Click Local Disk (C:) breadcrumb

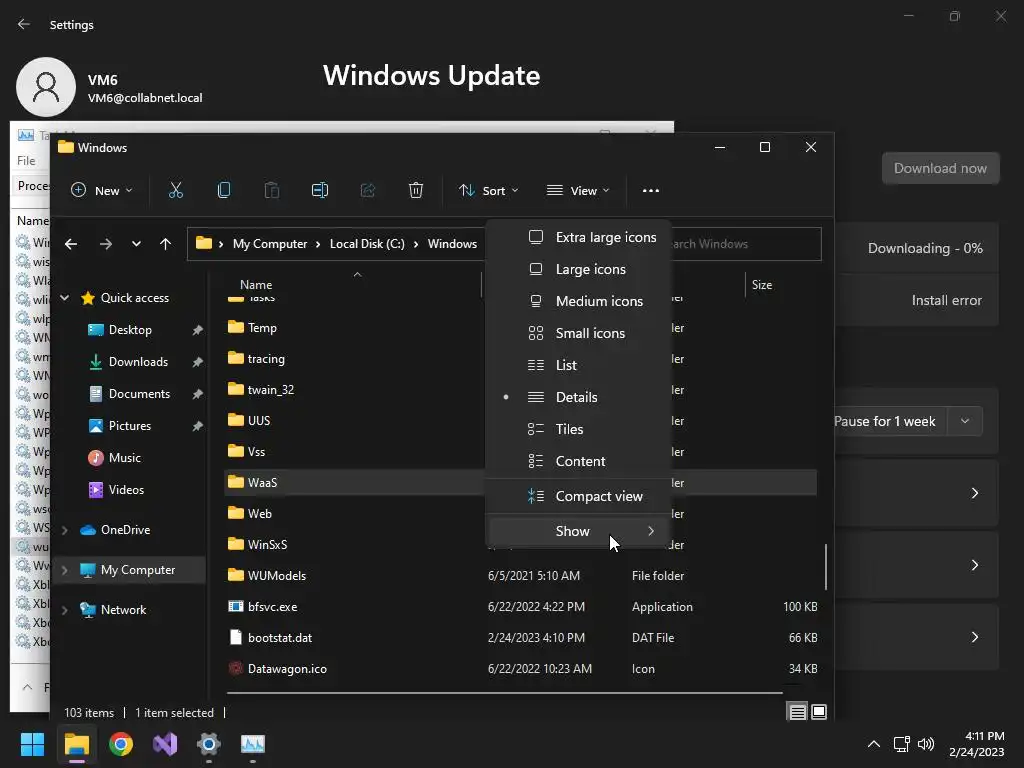tap(367, 244)
